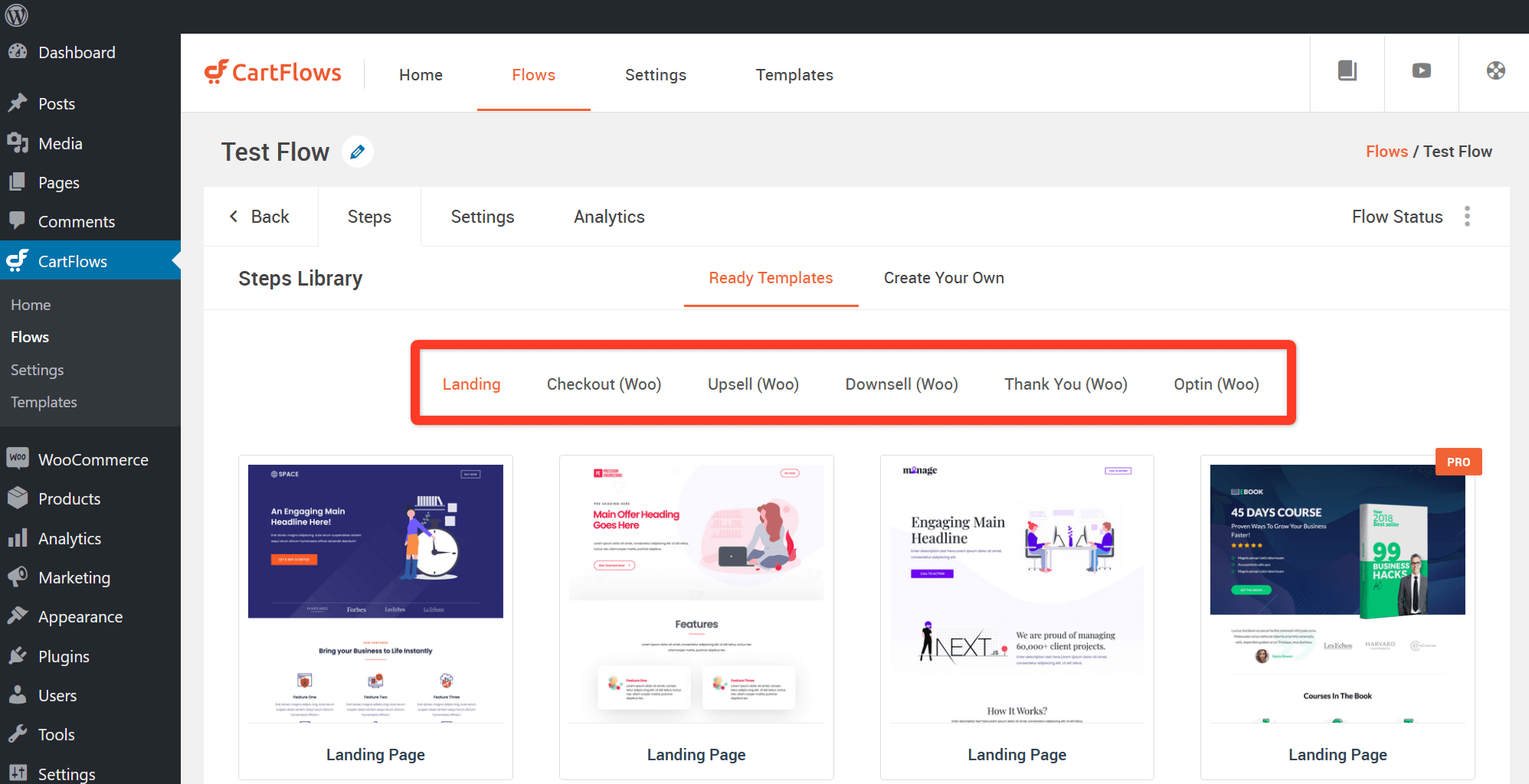Screen dimensions: 1529x784
Task: Click the Flows breadcrumb link
Action: click(1387, 152)
